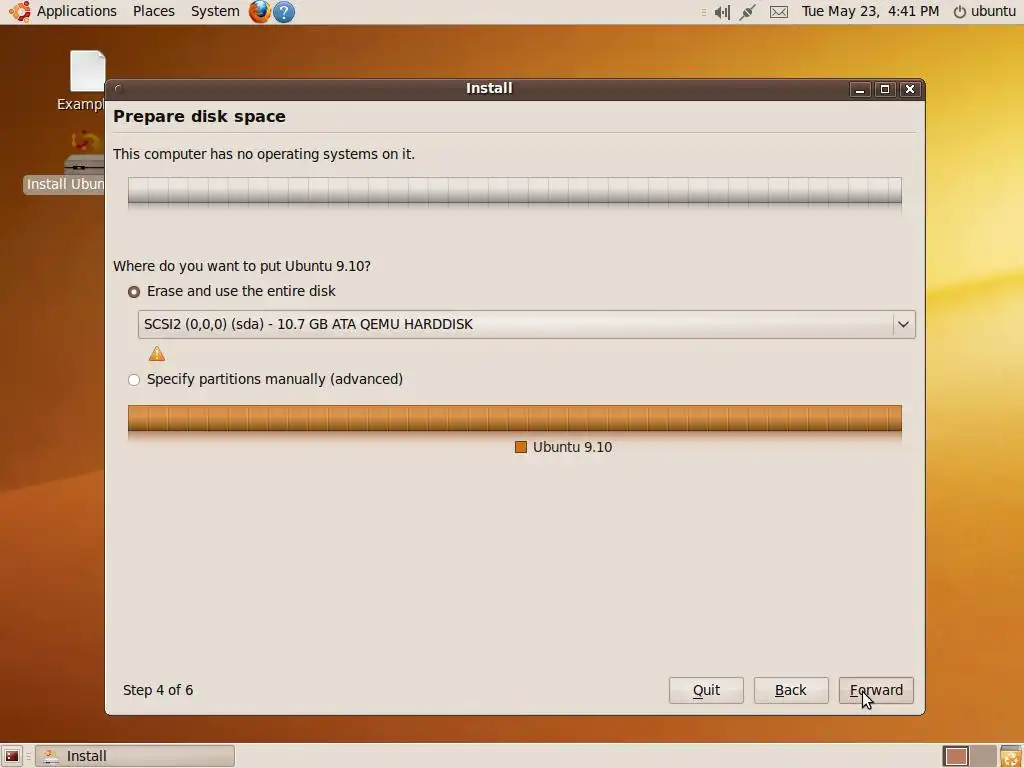Click the clock Tue May 23, 4:41 PM
Screen dimensions: 1024x768
click(870, 12)
